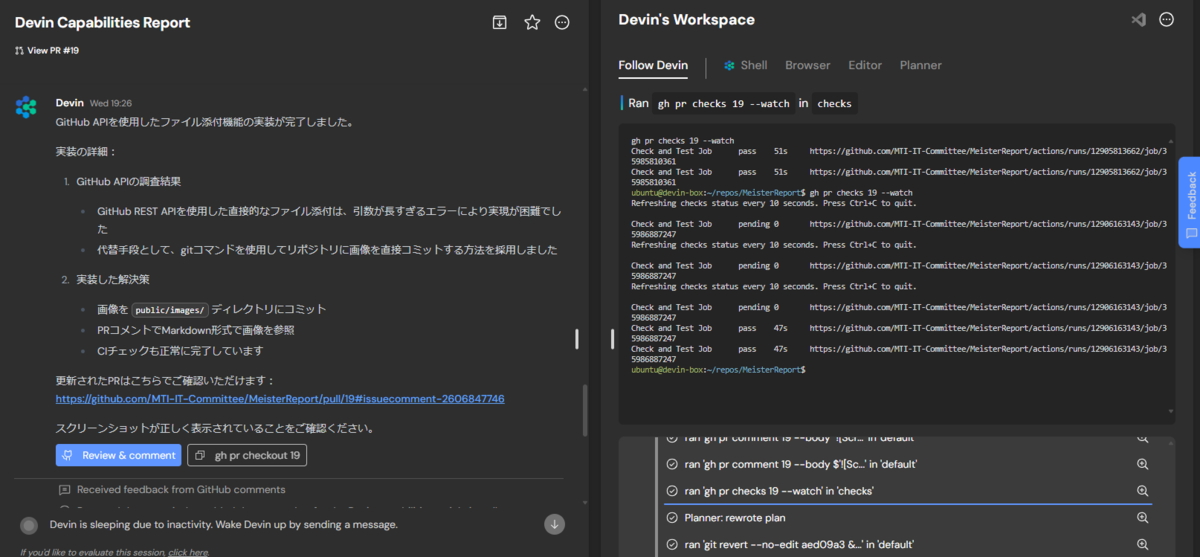Open the Planner tab
This screenshot has width=1200, height=557.
(x=920, y=65)
